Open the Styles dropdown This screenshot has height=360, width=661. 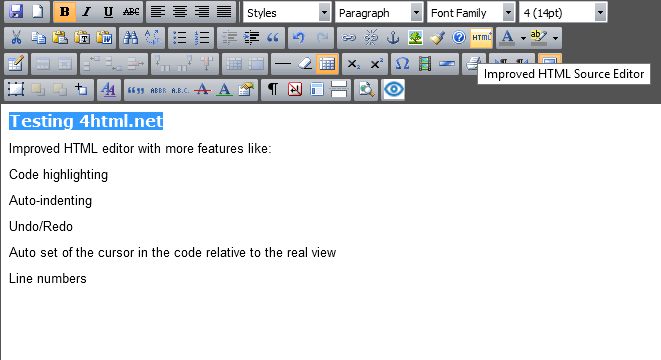click(x=287, y=13)
